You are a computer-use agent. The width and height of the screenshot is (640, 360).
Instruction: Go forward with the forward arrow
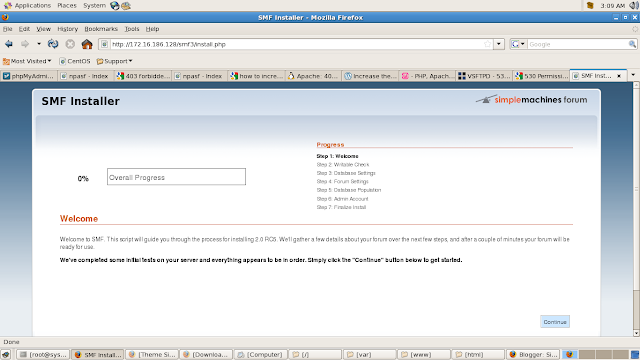tap(25, 44)
